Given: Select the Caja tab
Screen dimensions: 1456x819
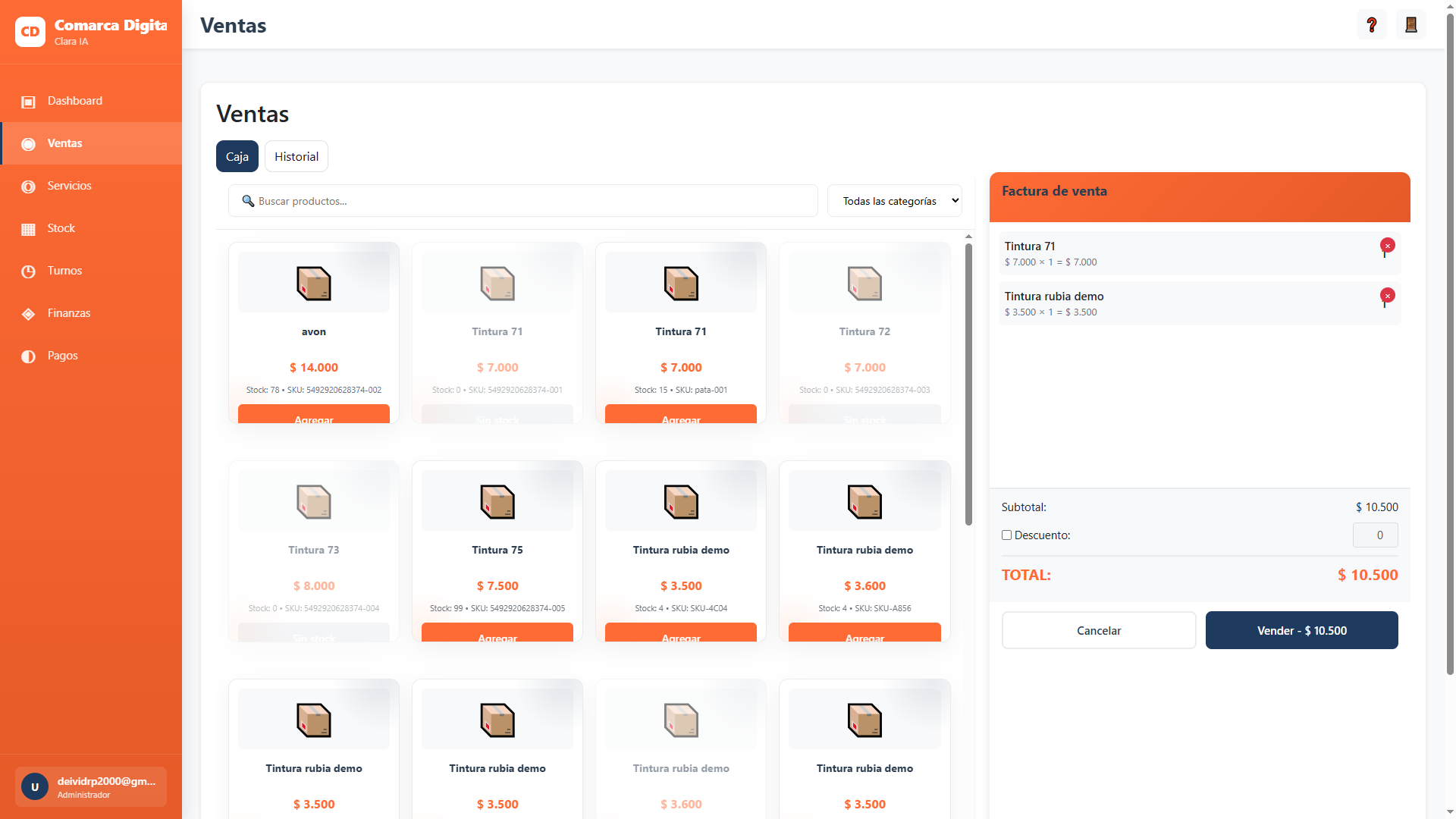Looking at the screenshot, I should (237, 156).
